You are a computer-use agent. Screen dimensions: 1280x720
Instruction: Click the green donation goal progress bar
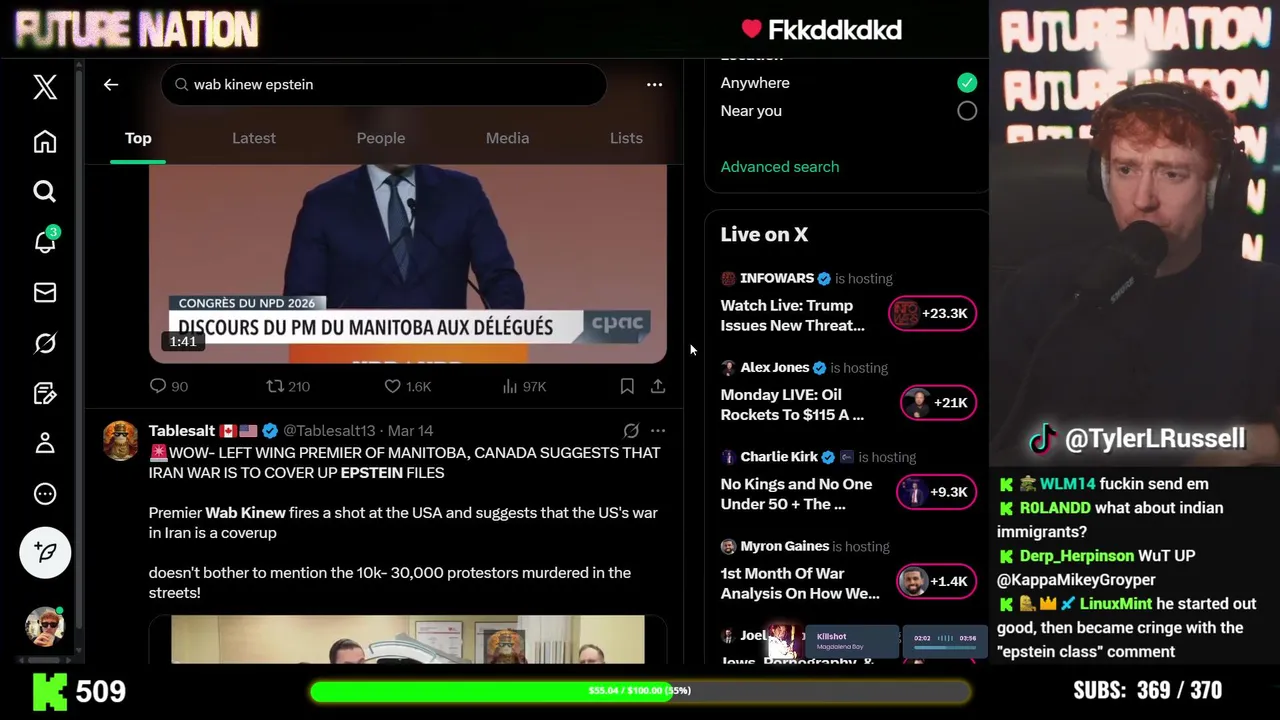click(x=640, y=691)
